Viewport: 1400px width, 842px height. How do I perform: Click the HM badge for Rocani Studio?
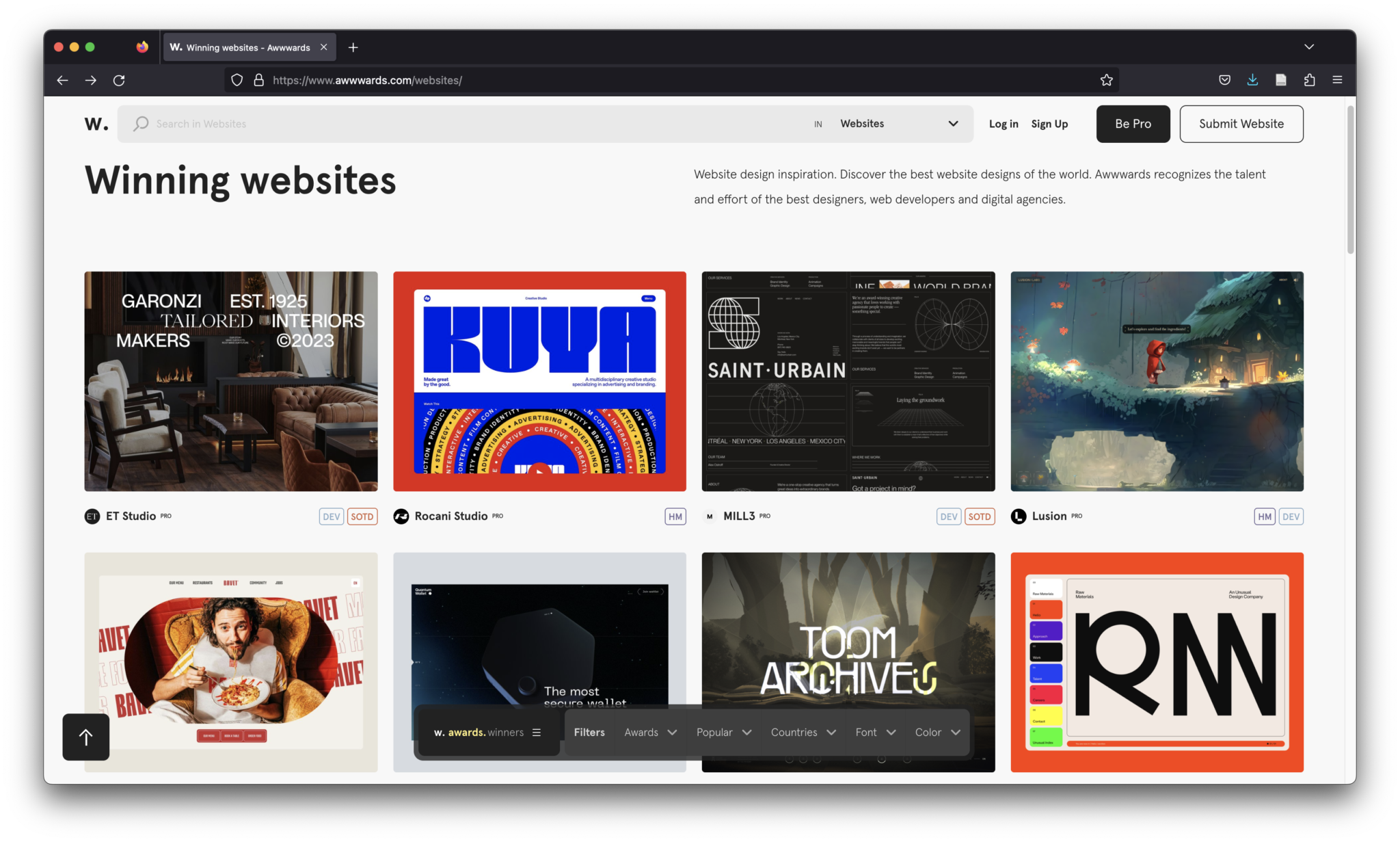(x=675, y=516)
